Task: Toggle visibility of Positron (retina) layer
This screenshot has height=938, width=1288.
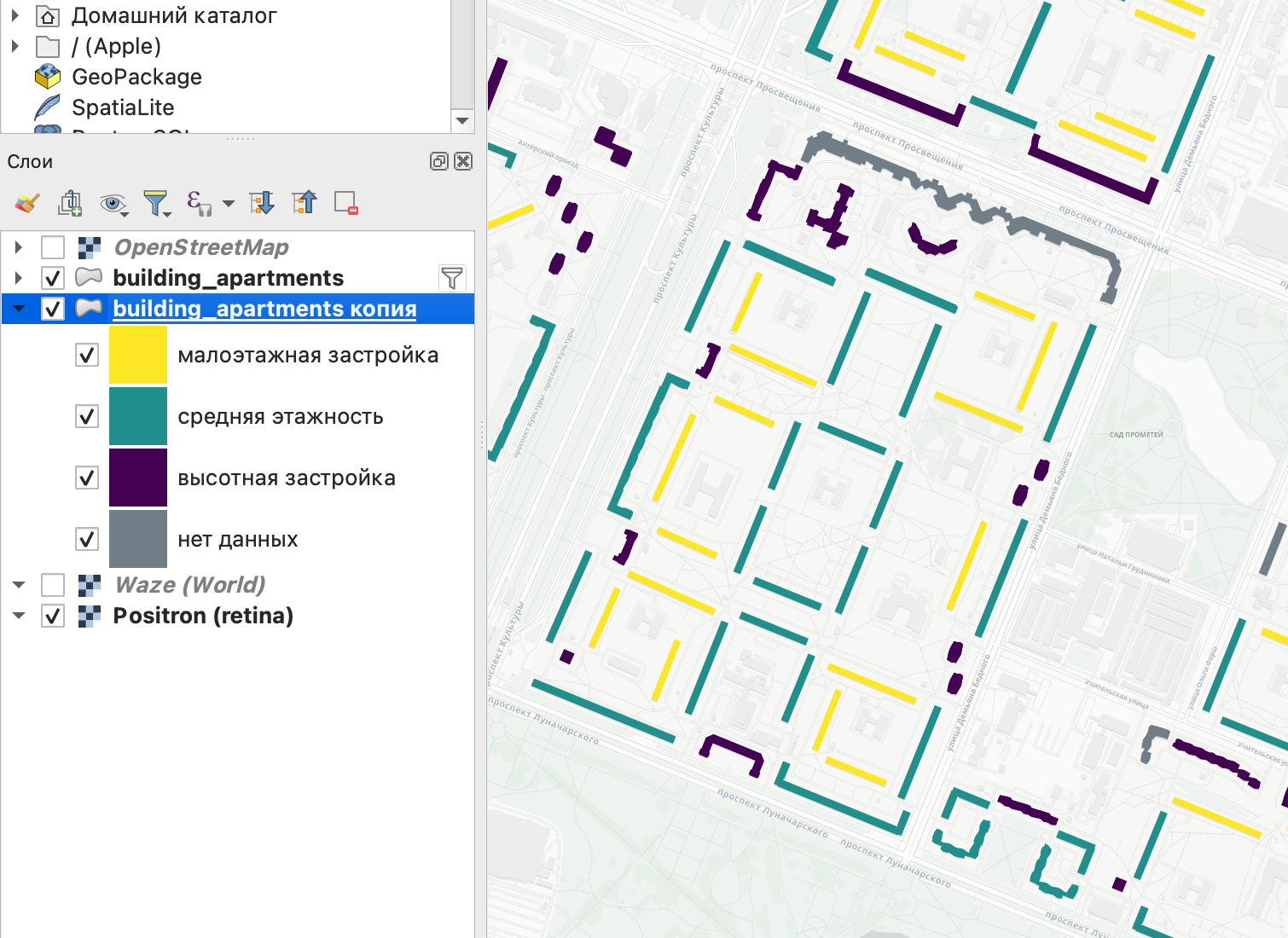Action: click(x=53, y=616)
